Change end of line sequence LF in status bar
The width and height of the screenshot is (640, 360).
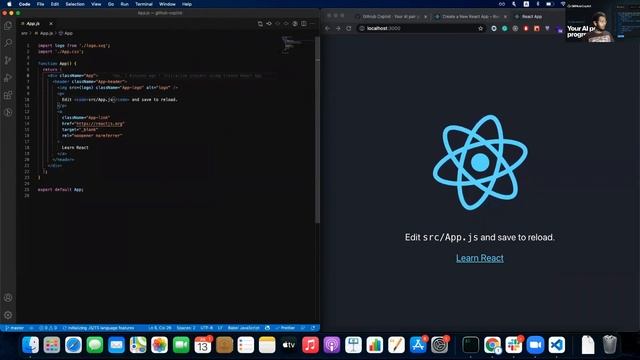[220, 328]
